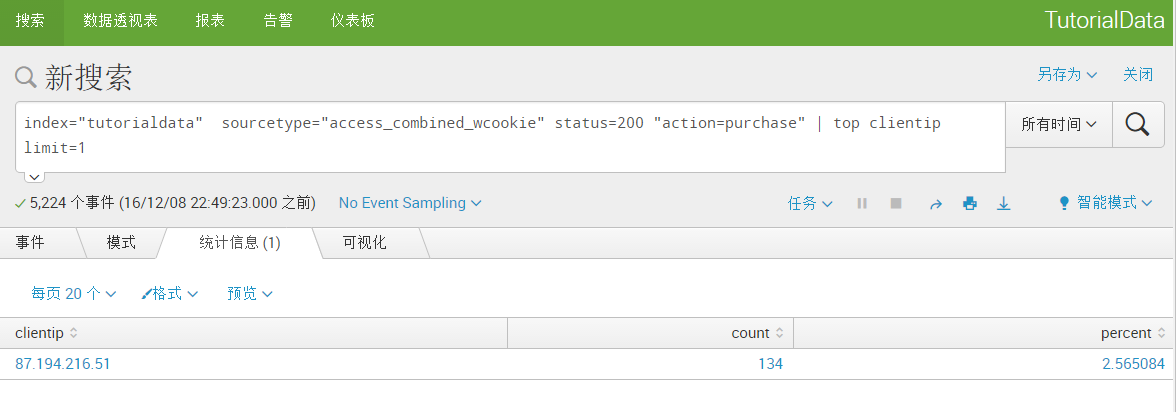The height and width of the screenshot is (412, 1176).
Task: Sort by count column arrows
Action: point(780,333)
